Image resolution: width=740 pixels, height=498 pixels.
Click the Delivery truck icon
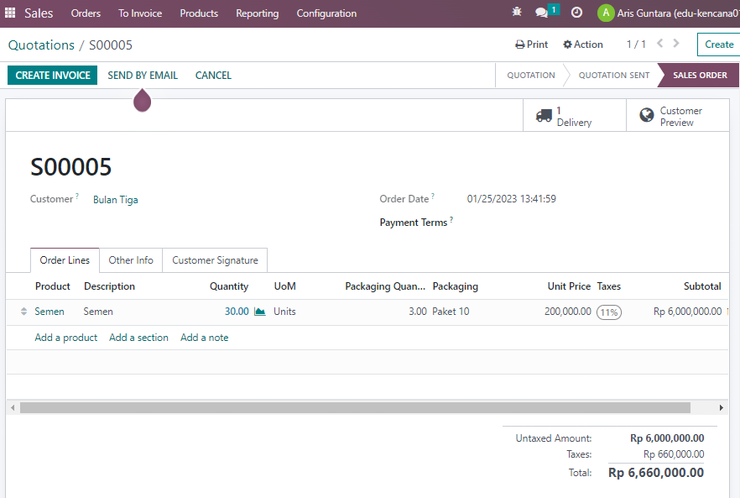[x=544, y=116]
